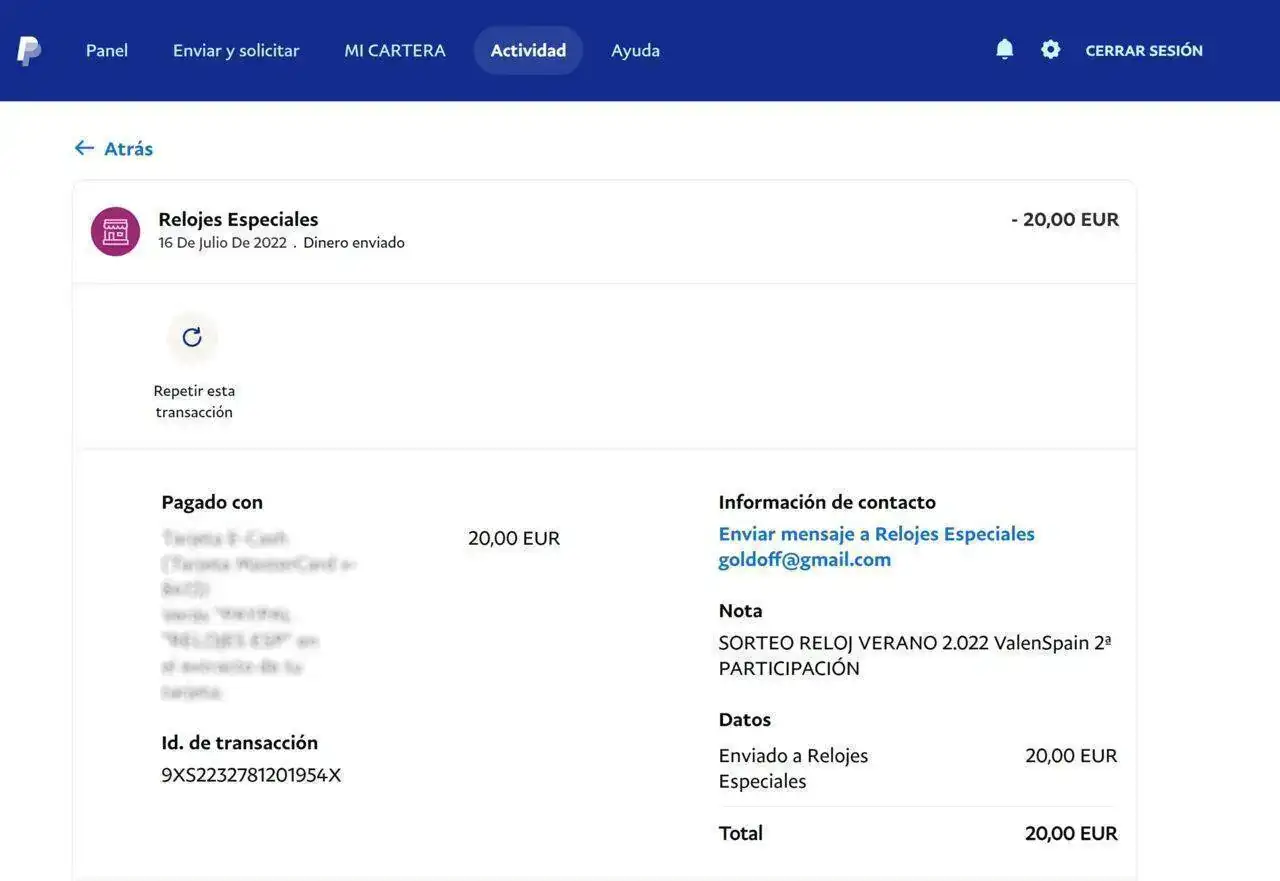Click the - 20,00 EUR header amount

[1065, 219]
